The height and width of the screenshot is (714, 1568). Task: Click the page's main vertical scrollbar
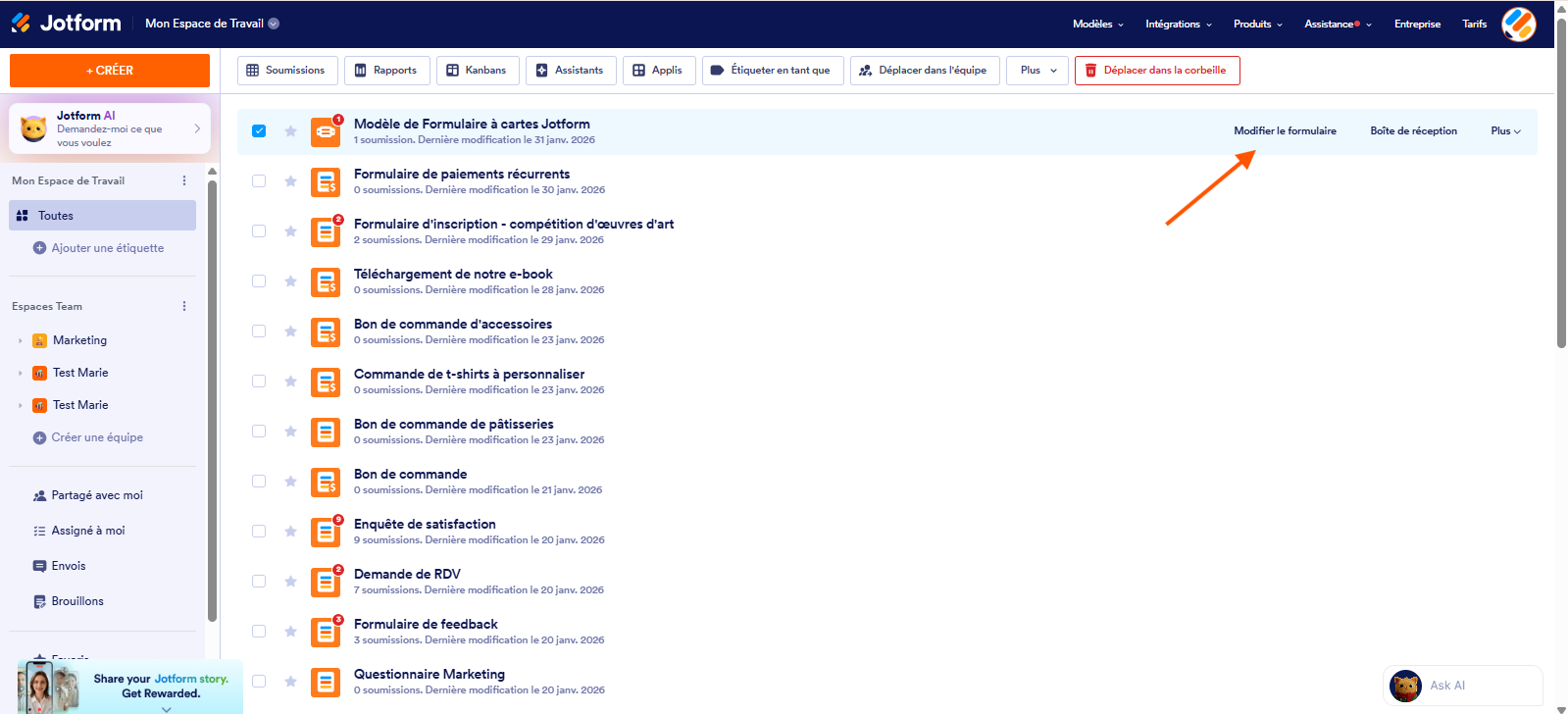[1561, 183]
